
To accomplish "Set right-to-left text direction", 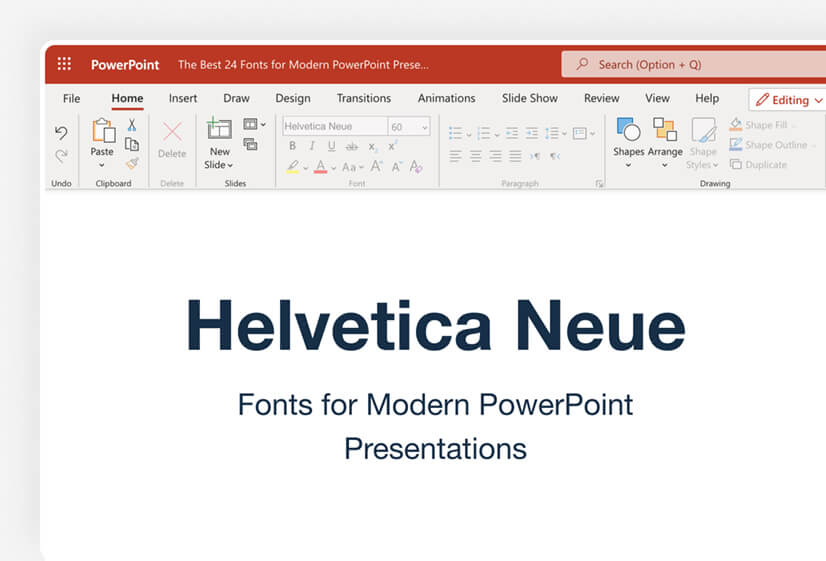I will (555, 156).
